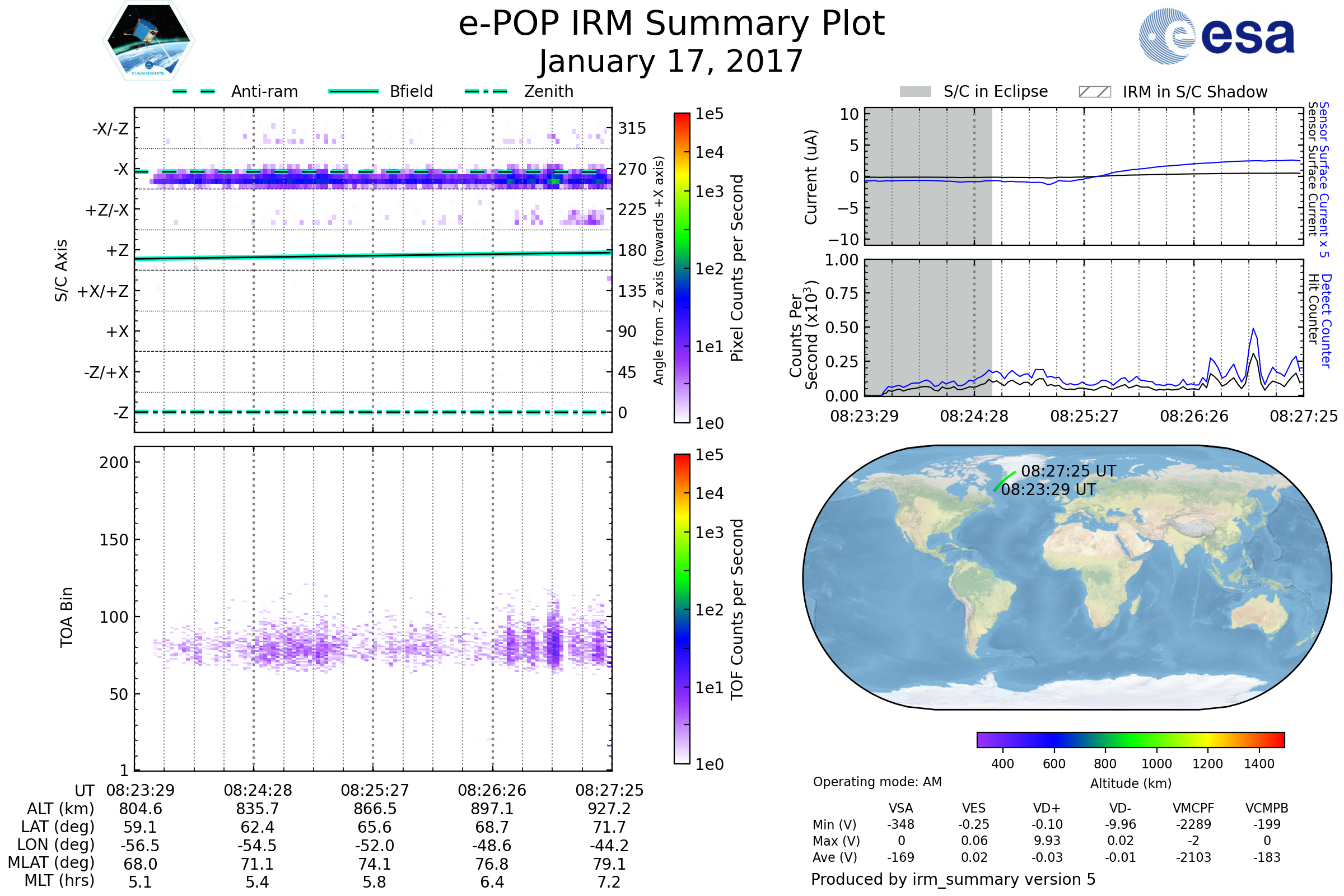Click the VSA voltage column header

tap(900, 808)
